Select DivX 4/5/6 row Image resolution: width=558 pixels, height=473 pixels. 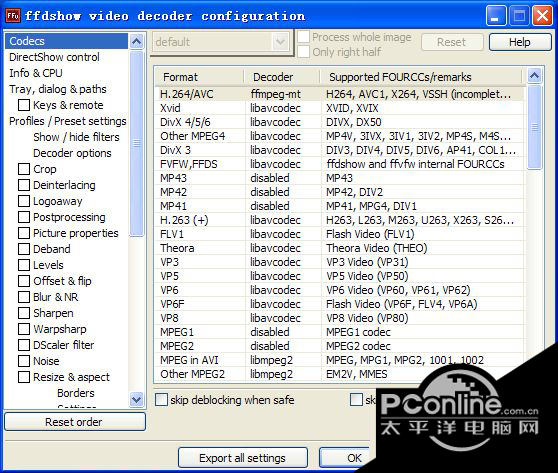pos(340,122)
